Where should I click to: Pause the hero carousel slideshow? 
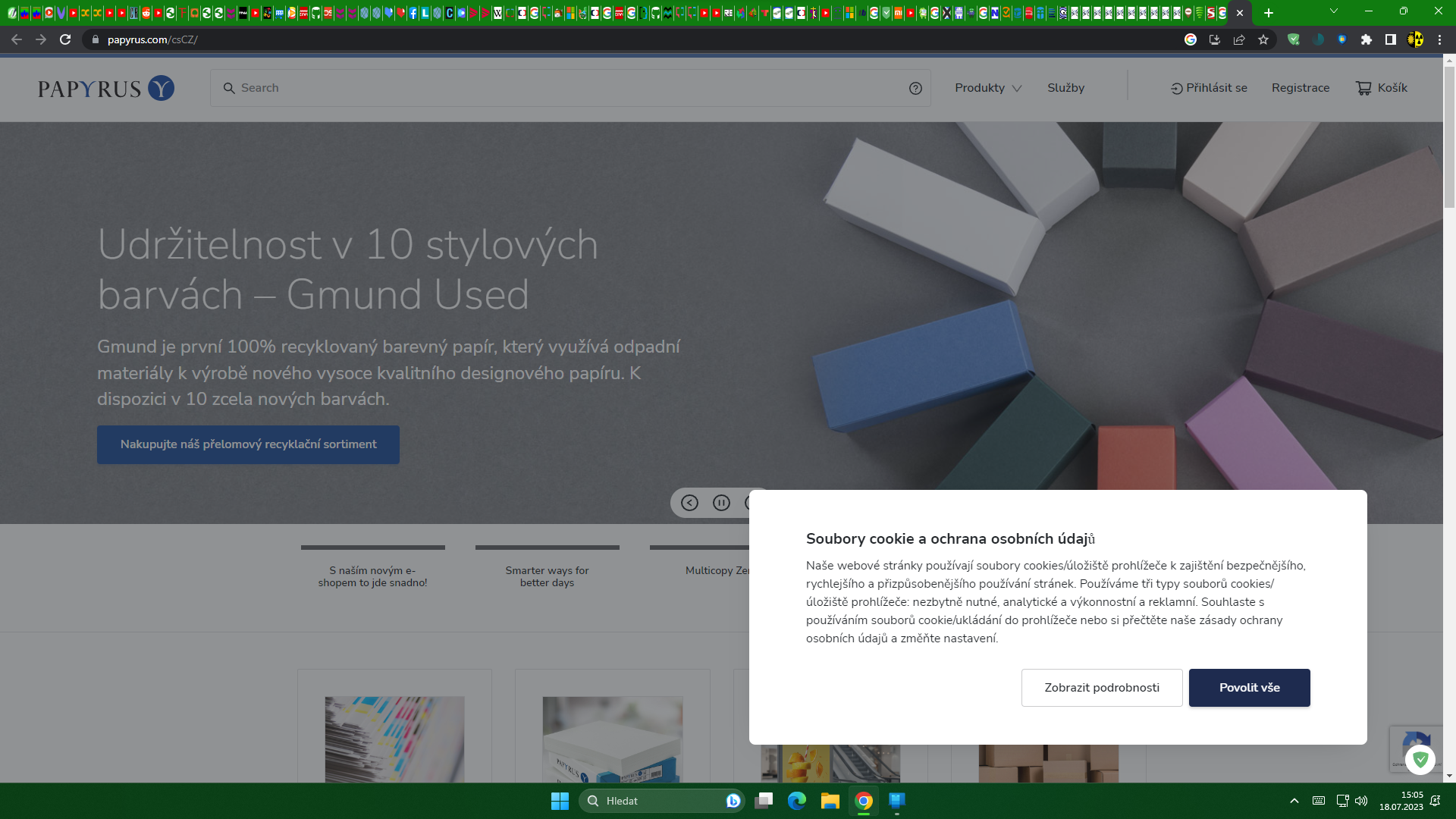coord(720,502)
